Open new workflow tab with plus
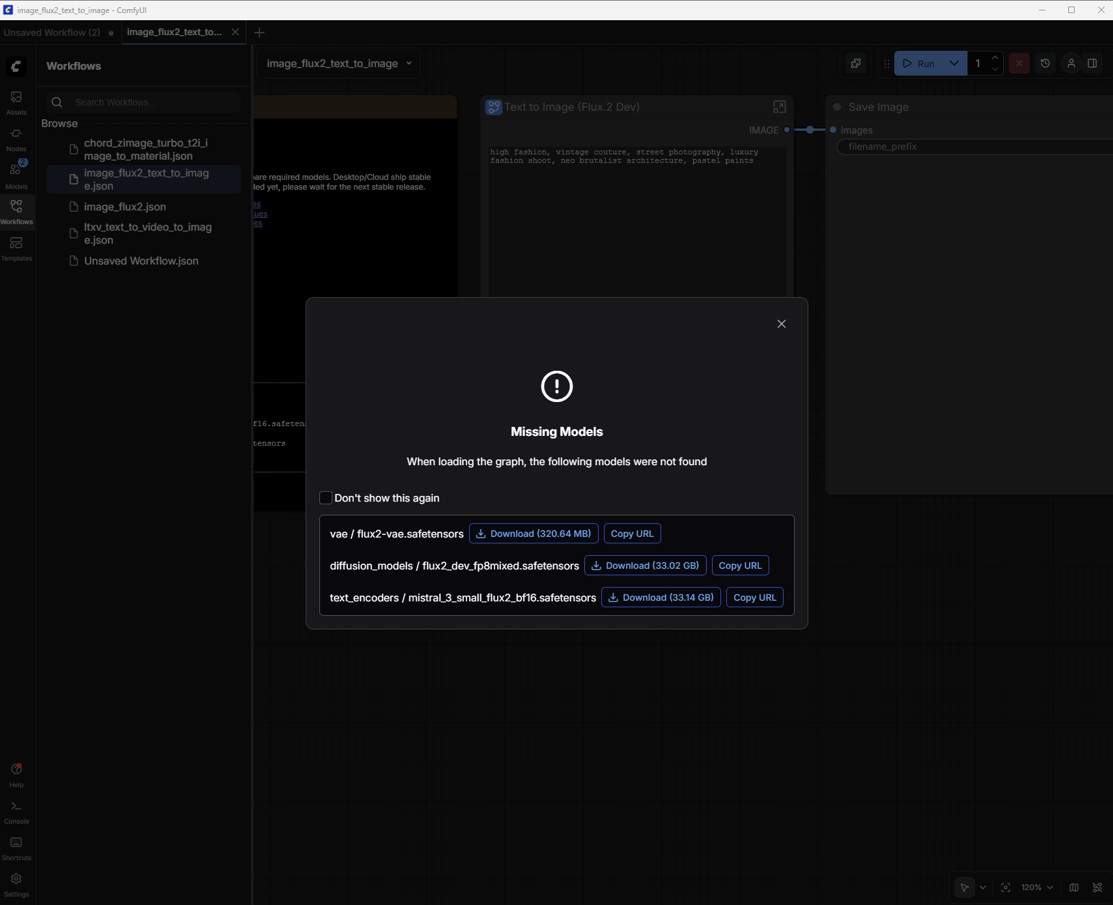This screenshot has height=905, width=1113. 259,32
